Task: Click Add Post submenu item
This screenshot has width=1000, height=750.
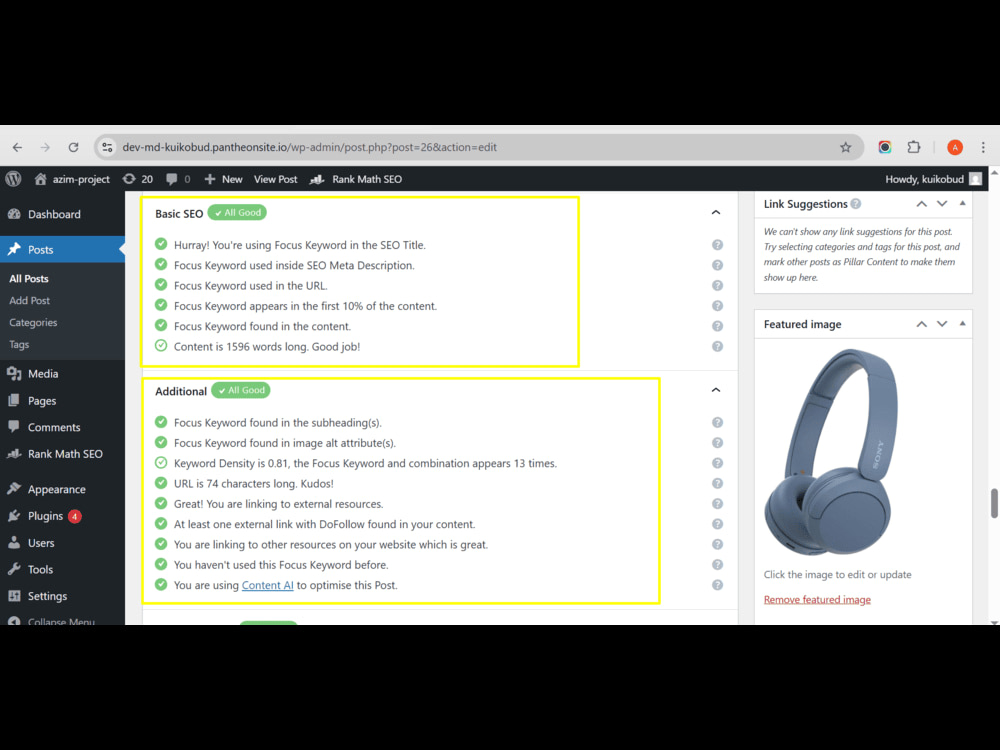Action: coord(29,300)
